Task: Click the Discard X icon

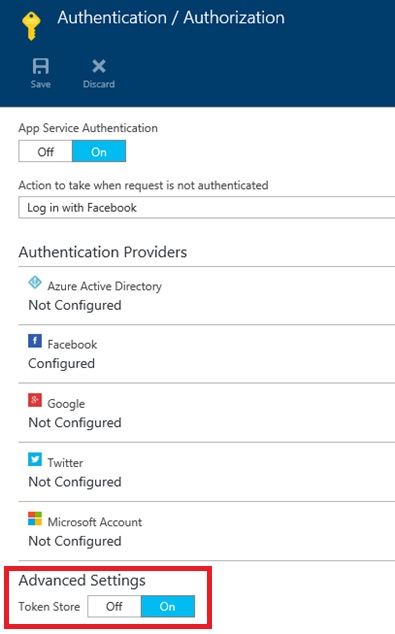Action: point(99,66)
